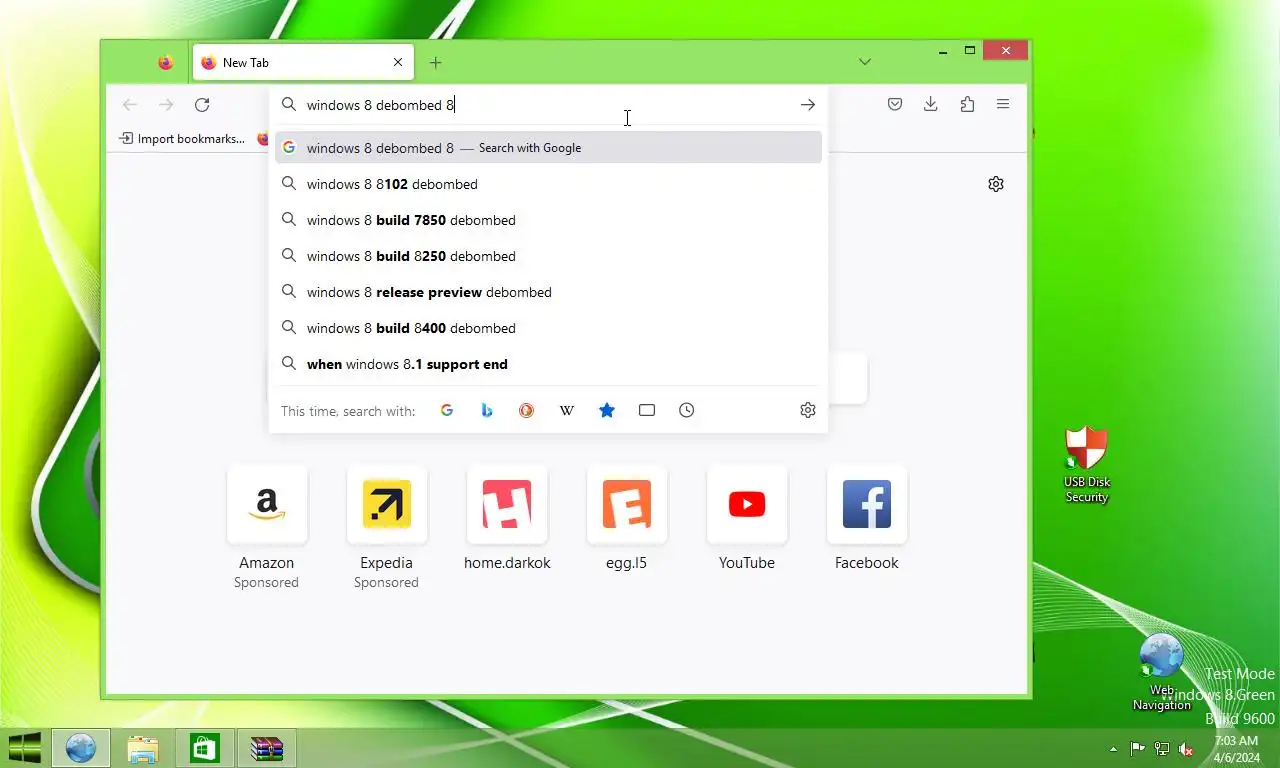Viewport: 1280px width, 768px height.
Task: Reload the current page
Action: 202,105
